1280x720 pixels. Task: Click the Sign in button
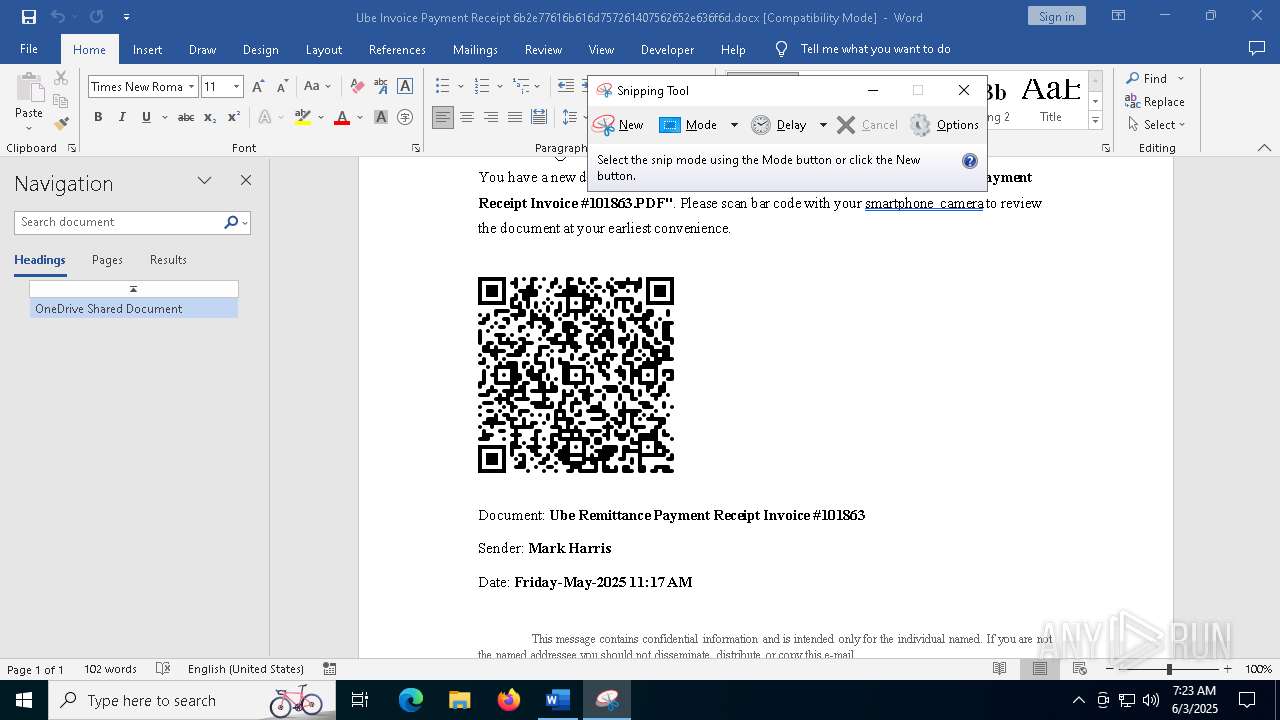click(1056, 16)
